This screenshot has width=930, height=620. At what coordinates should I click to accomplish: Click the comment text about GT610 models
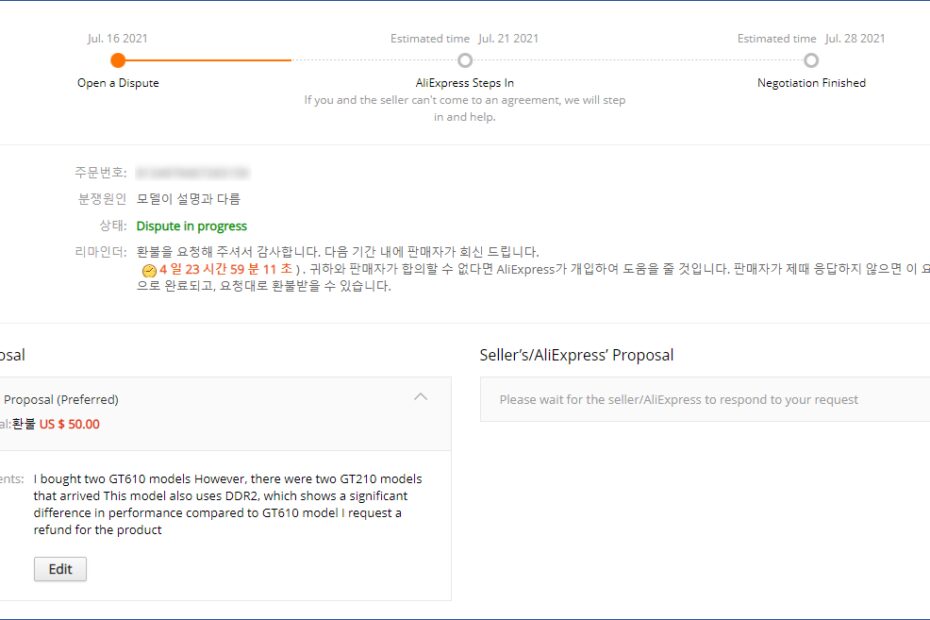coord(228,504)
